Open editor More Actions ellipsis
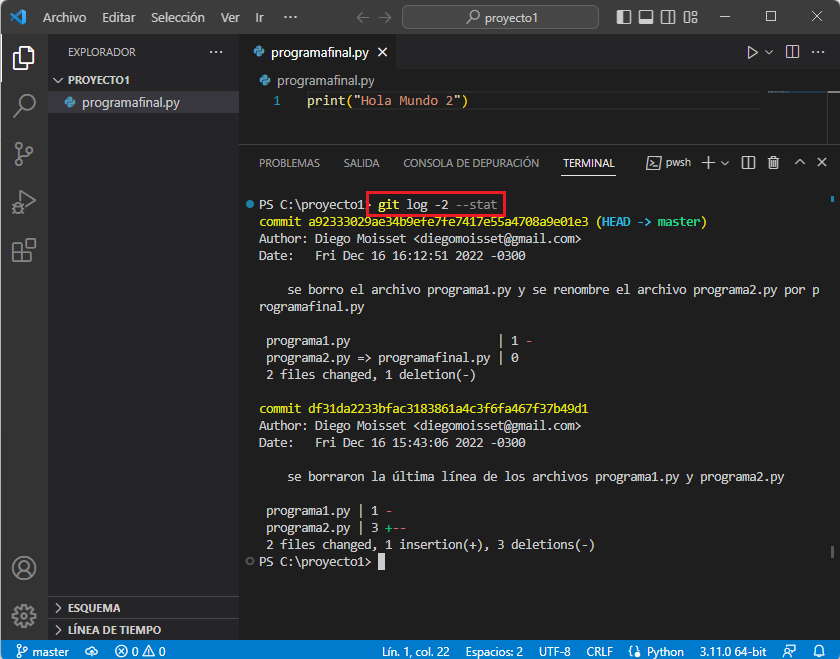 coord(818,52)
